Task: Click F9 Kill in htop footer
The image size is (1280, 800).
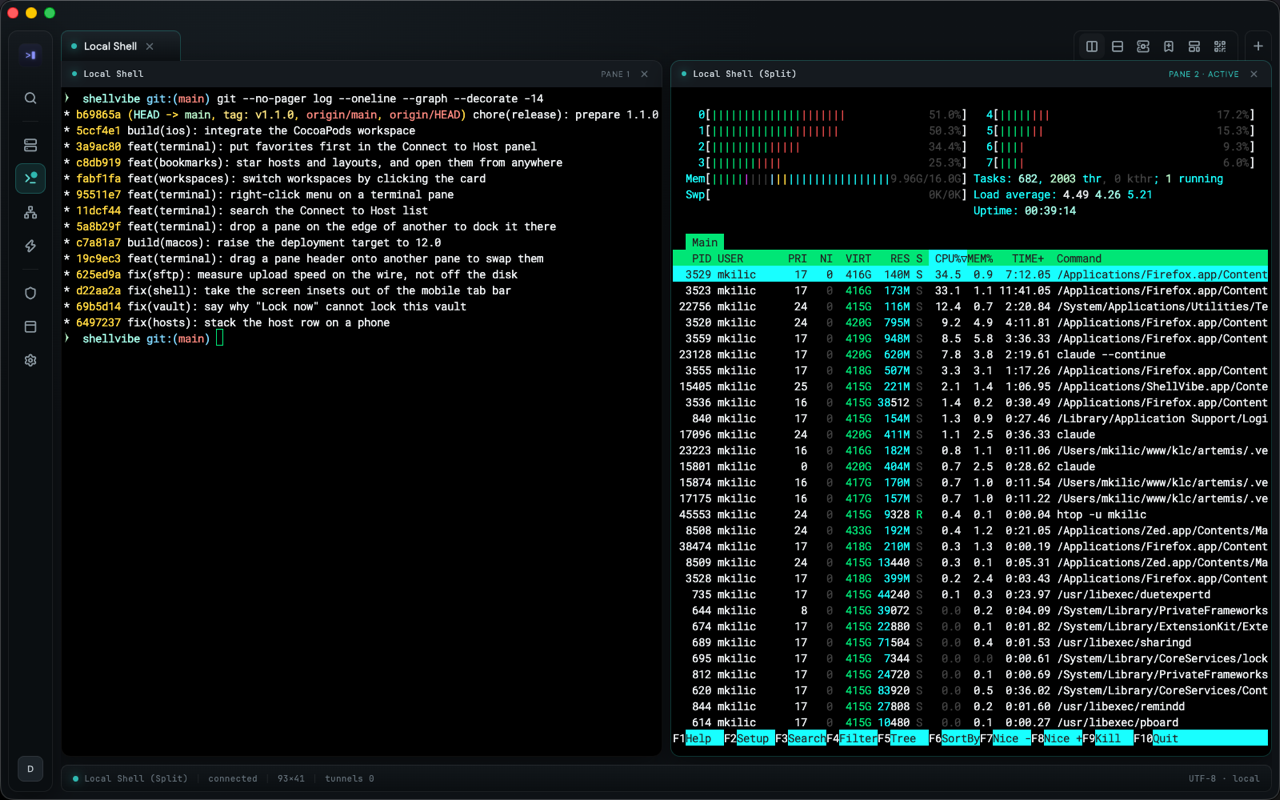Action: click(1108, 738)
